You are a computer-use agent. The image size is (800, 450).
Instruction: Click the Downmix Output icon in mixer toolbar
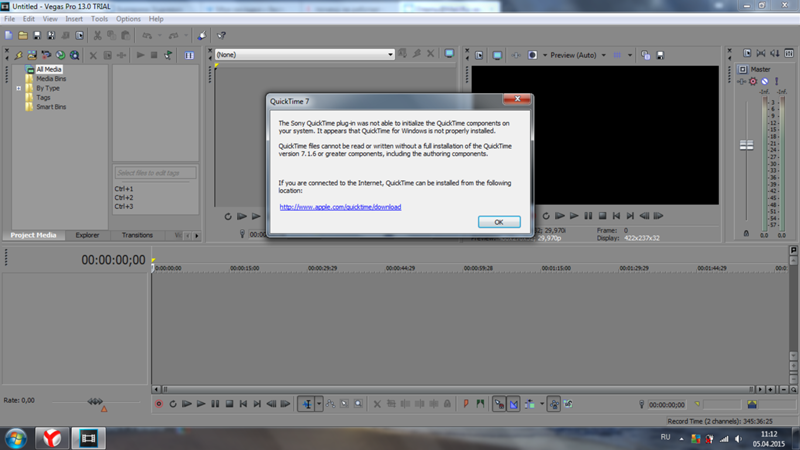[x=761, y=54]
